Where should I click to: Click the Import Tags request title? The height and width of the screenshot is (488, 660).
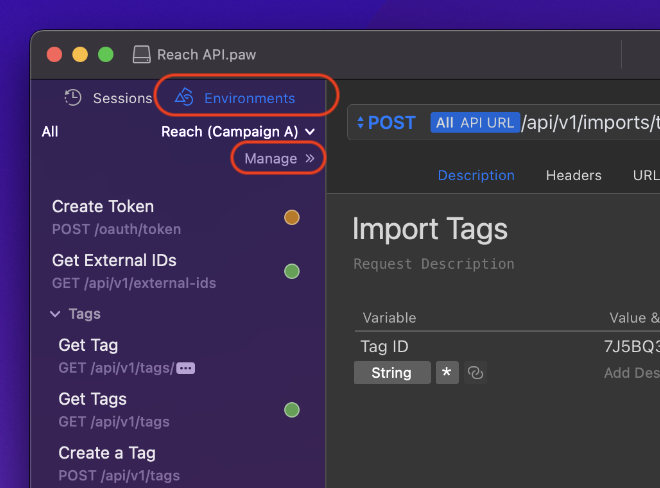pos(430,229)
